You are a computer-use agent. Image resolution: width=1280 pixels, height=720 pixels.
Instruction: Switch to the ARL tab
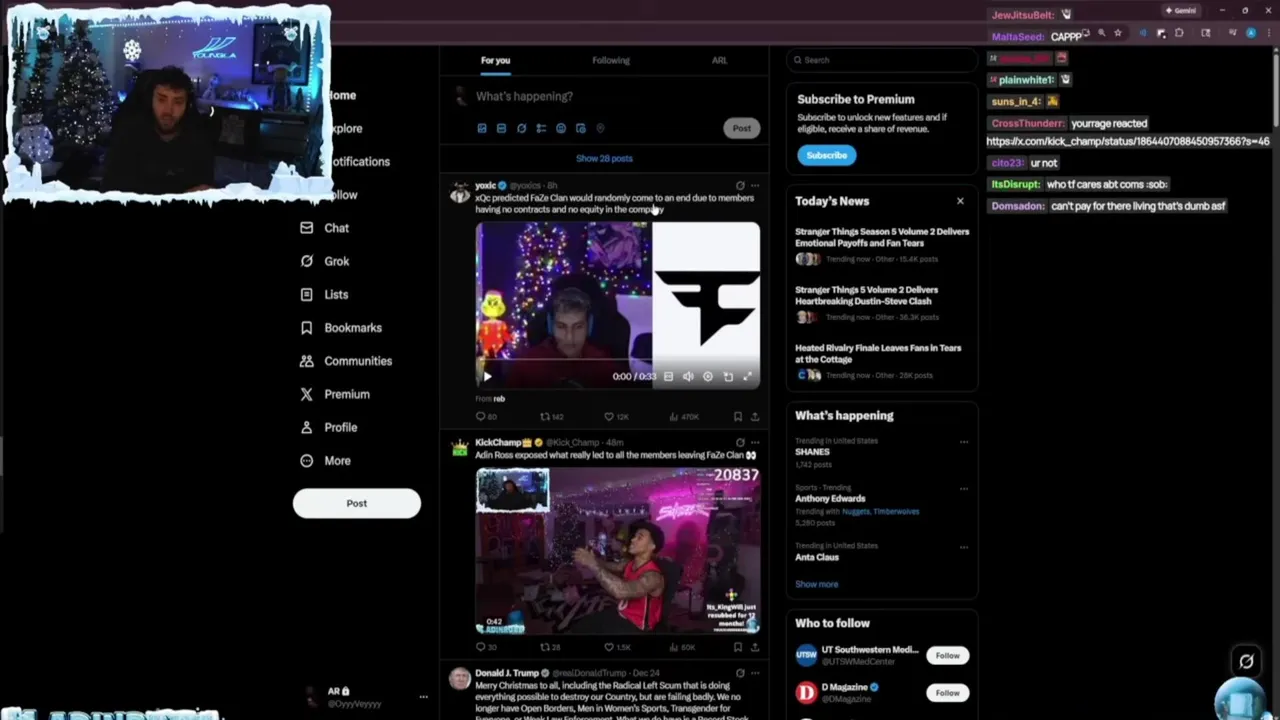pyautogui.click(x=719, y=60)
